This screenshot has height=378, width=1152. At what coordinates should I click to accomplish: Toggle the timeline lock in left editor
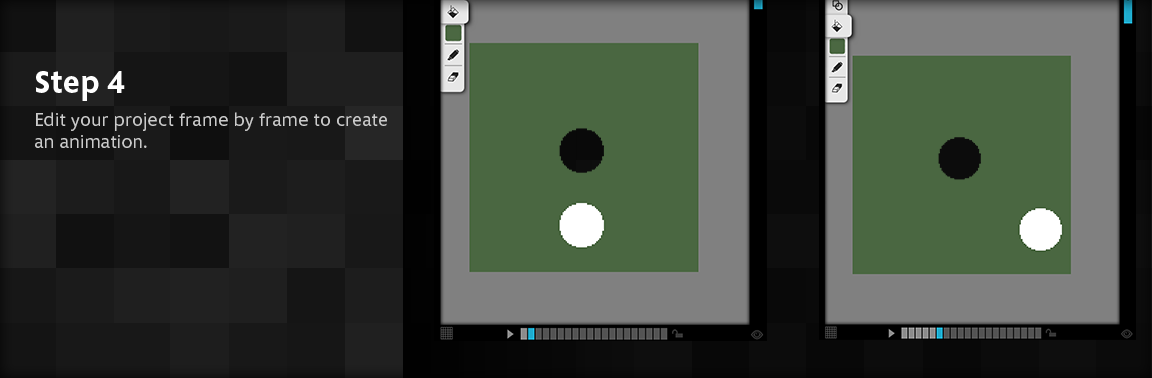point(677,334)
